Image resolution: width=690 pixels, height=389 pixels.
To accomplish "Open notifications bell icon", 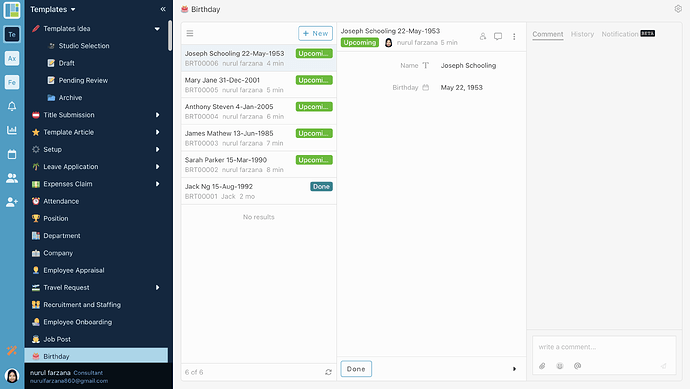I will (x=12, y=106).
